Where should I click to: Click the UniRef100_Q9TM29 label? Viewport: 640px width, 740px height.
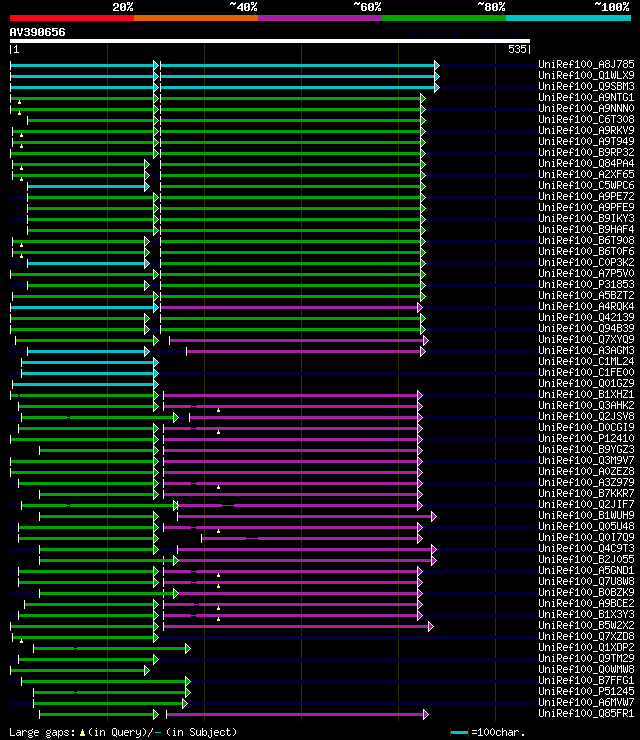pyautogui.click(x=586, y=658)
